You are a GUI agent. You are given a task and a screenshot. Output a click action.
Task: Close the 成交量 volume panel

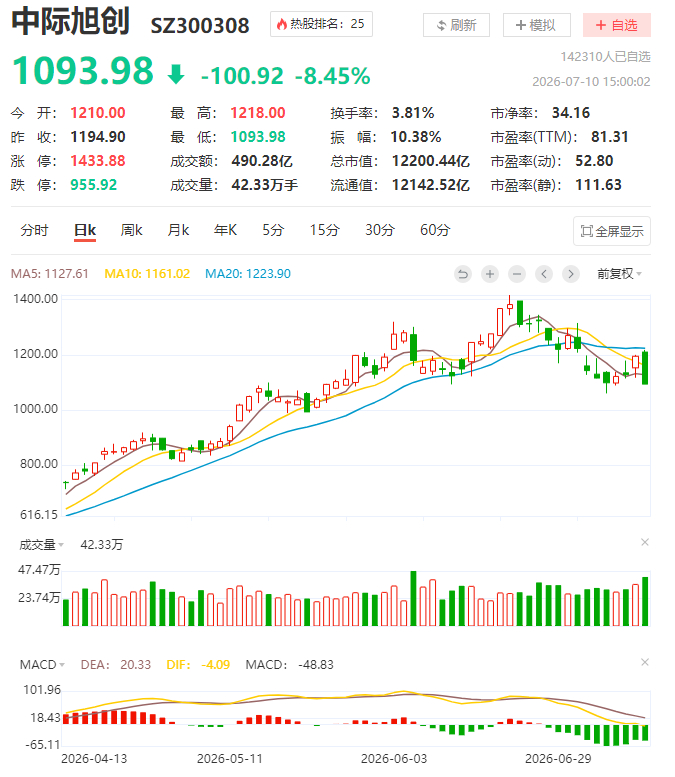[645, 542]
